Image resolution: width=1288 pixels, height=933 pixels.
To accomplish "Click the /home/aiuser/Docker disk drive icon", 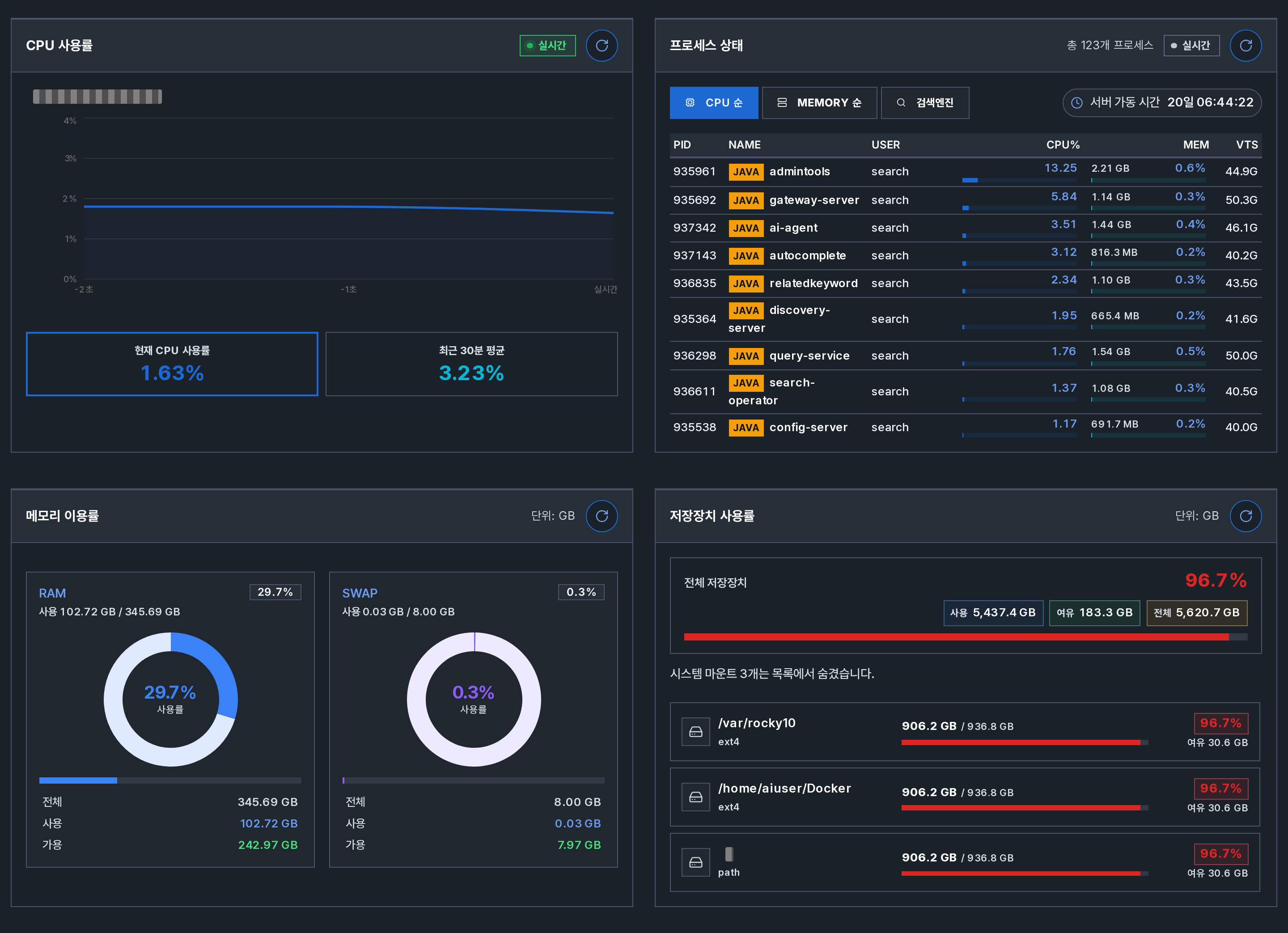I will (696, 797).
